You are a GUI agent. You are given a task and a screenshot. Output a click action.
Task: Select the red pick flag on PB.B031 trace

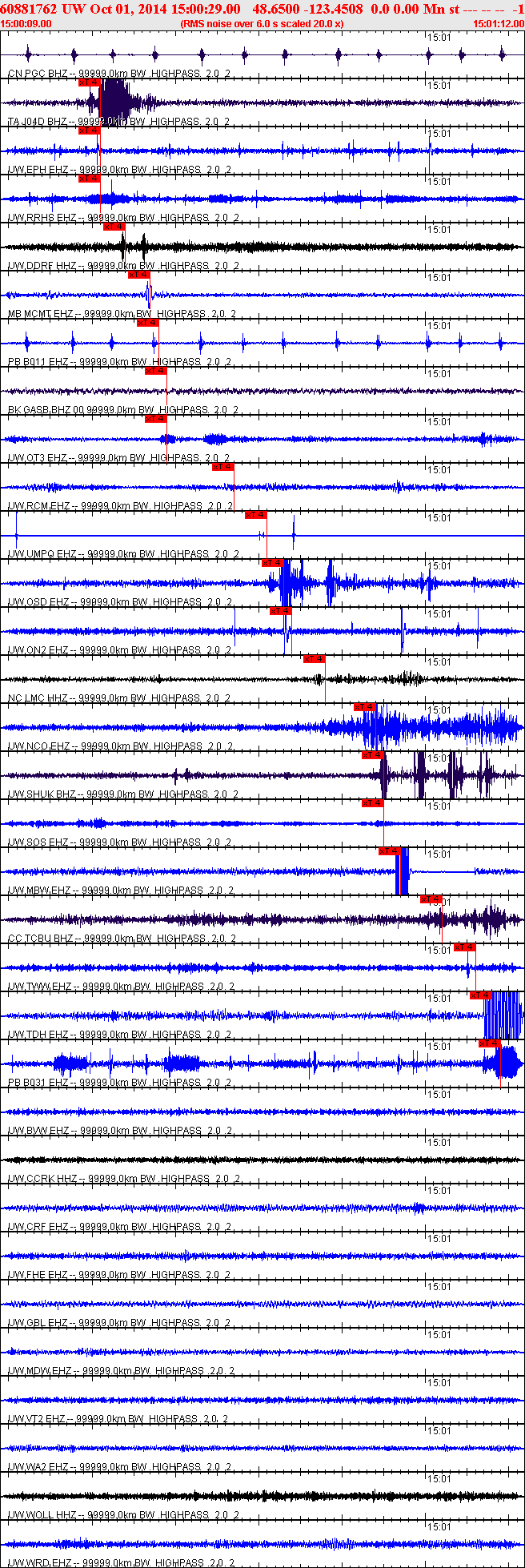[489, 1043]
